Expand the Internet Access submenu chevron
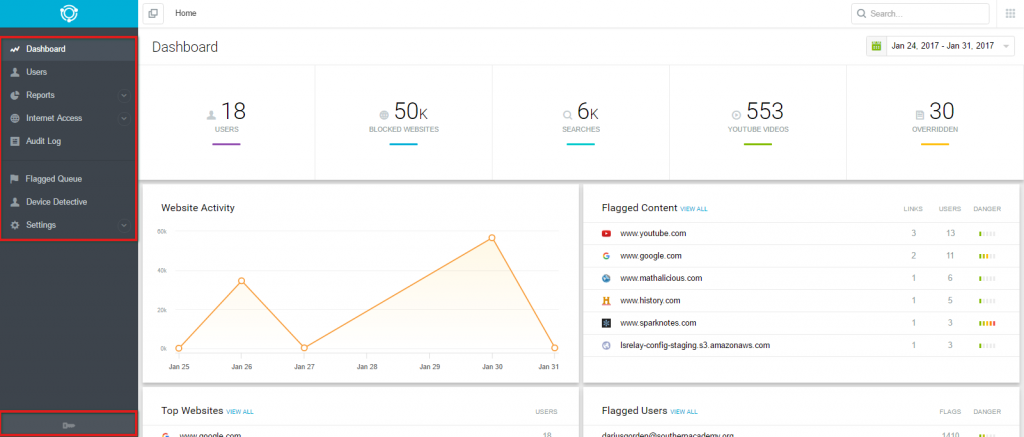 [123, 118]
